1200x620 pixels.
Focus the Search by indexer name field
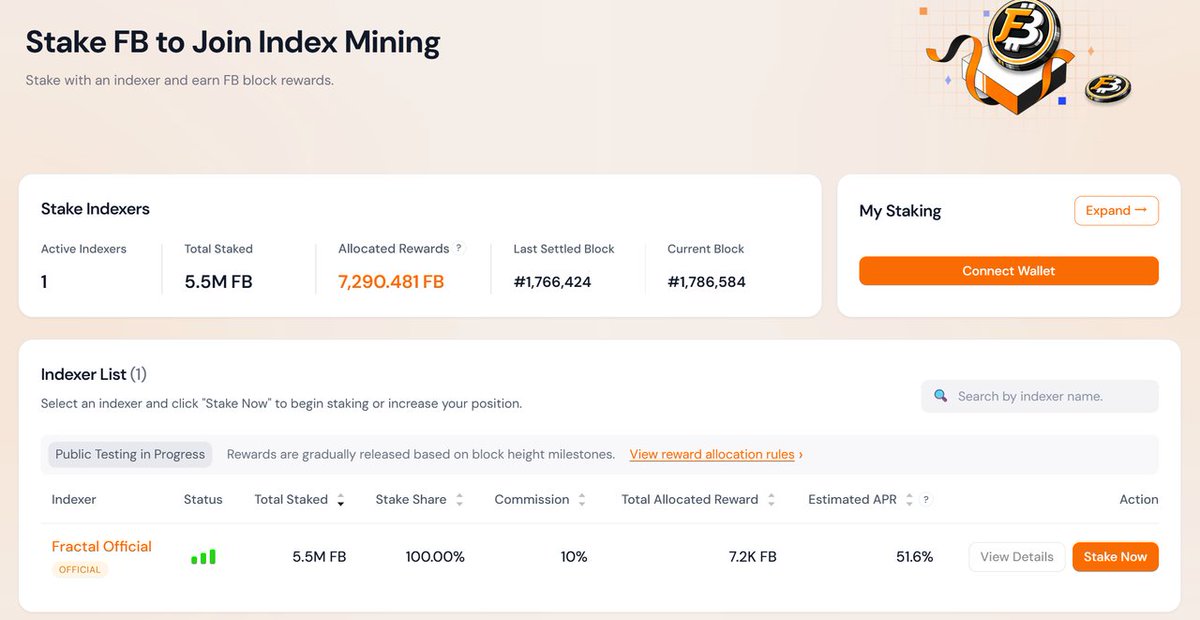tap(1040, 396)
